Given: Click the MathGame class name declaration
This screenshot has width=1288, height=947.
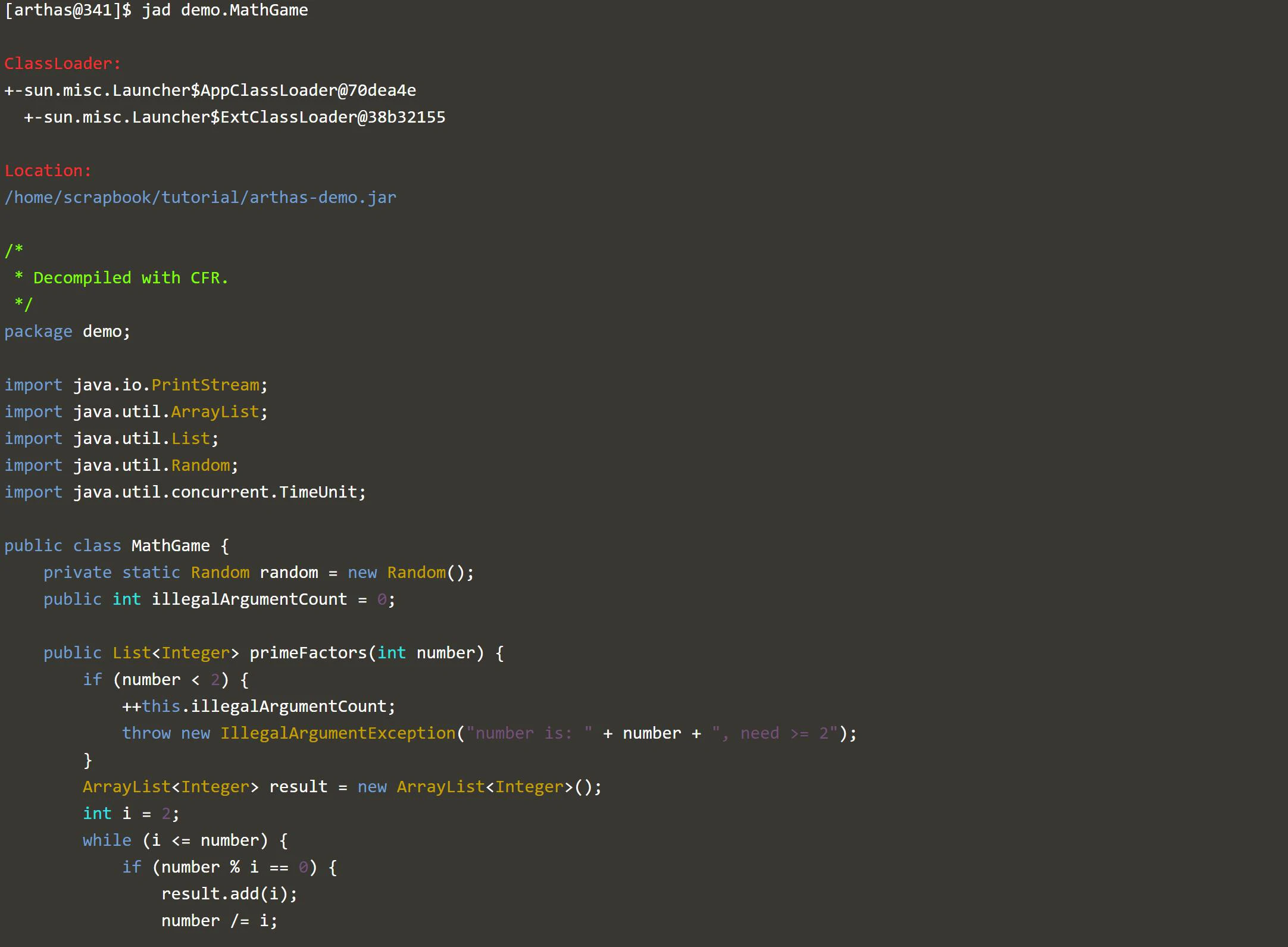Looking at the screenshot, I should pyautogui.click(x=170, y=546).
